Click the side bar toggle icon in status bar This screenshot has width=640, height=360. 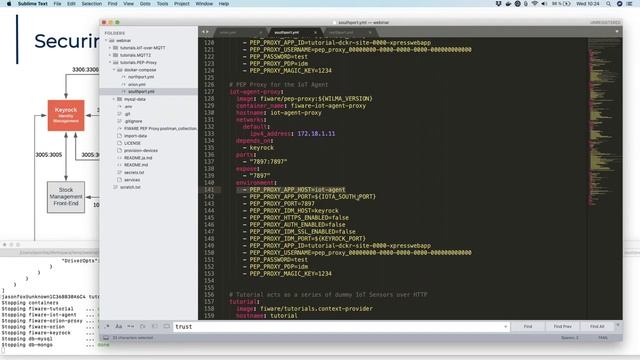106,338
